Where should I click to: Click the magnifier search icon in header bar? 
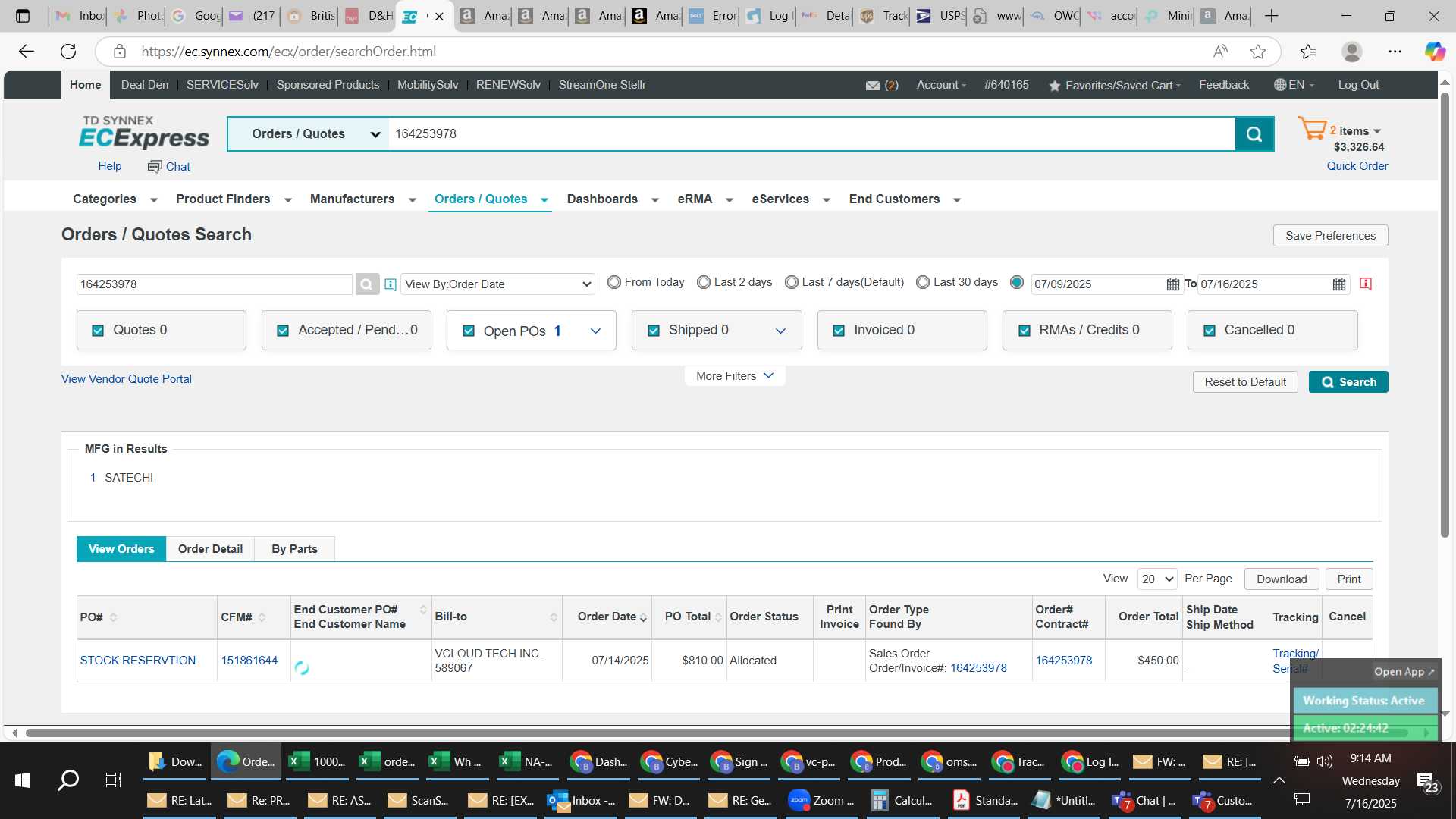(x=1254, y=134)
